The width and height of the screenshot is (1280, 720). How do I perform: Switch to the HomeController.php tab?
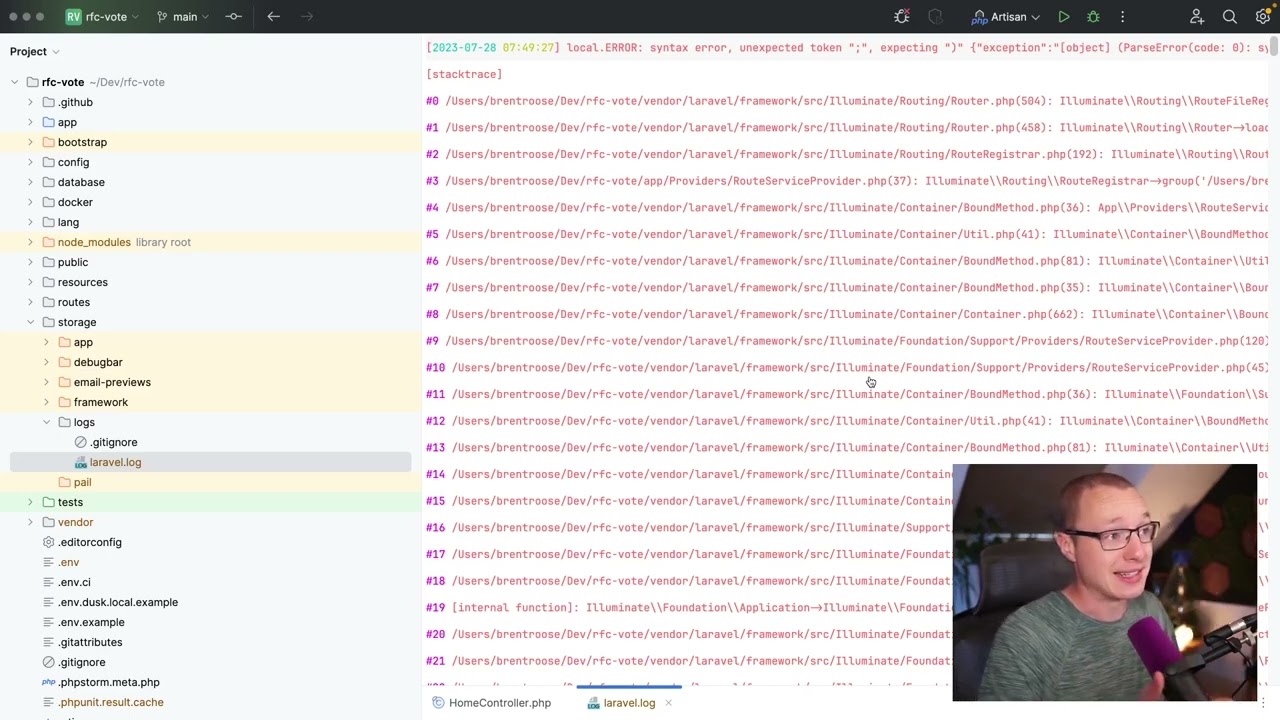491,703
